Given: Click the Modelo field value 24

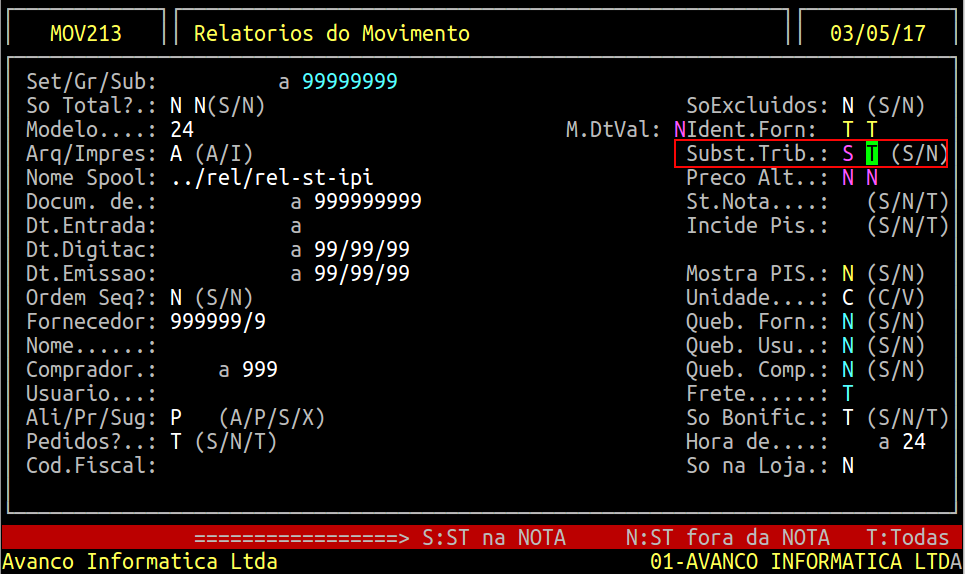Looking at the screenshot, I should point(182,130).
